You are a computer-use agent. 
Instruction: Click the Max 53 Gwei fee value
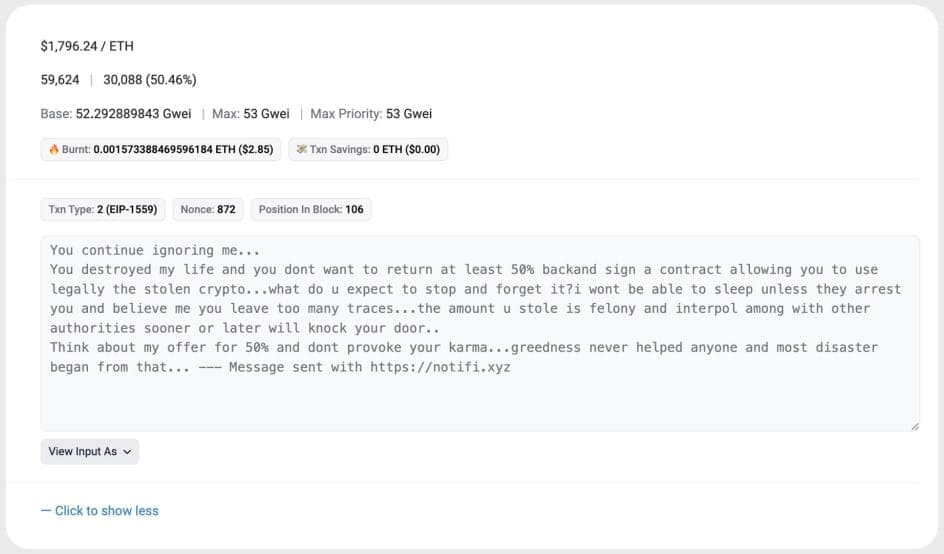[x=266, y=114]
